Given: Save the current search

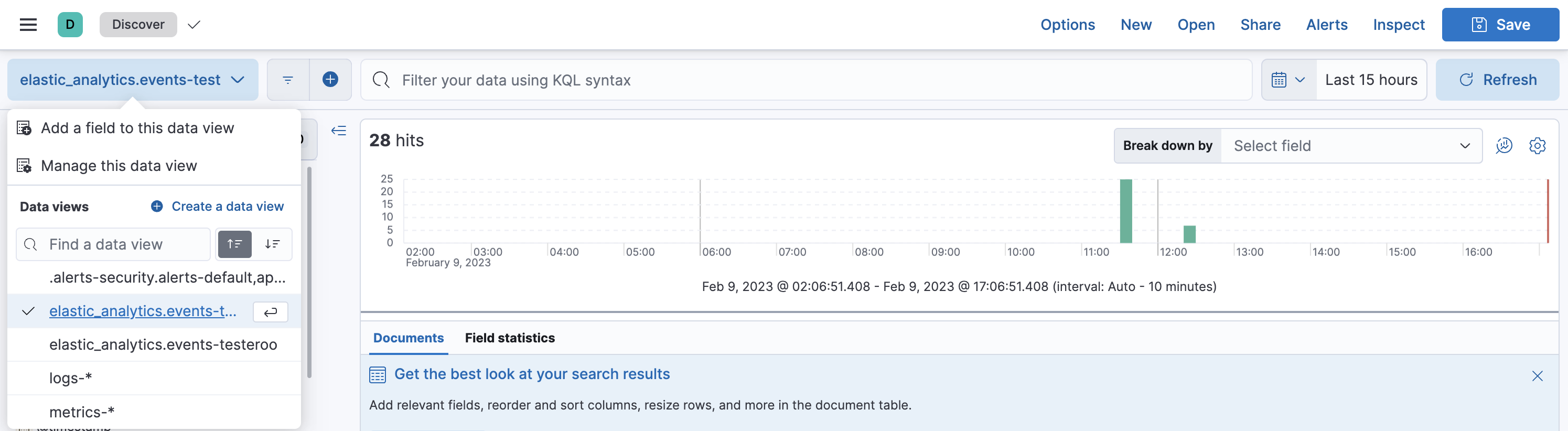Looking at the screenshot, I should pyautogui.click(x=1500, y=24).
